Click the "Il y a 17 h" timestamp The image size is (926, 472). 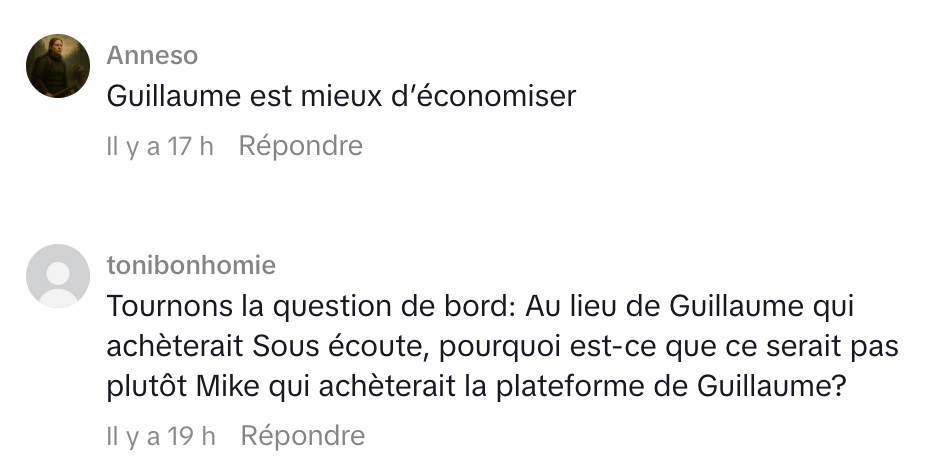pyautogui.click(x=160, y=146)
